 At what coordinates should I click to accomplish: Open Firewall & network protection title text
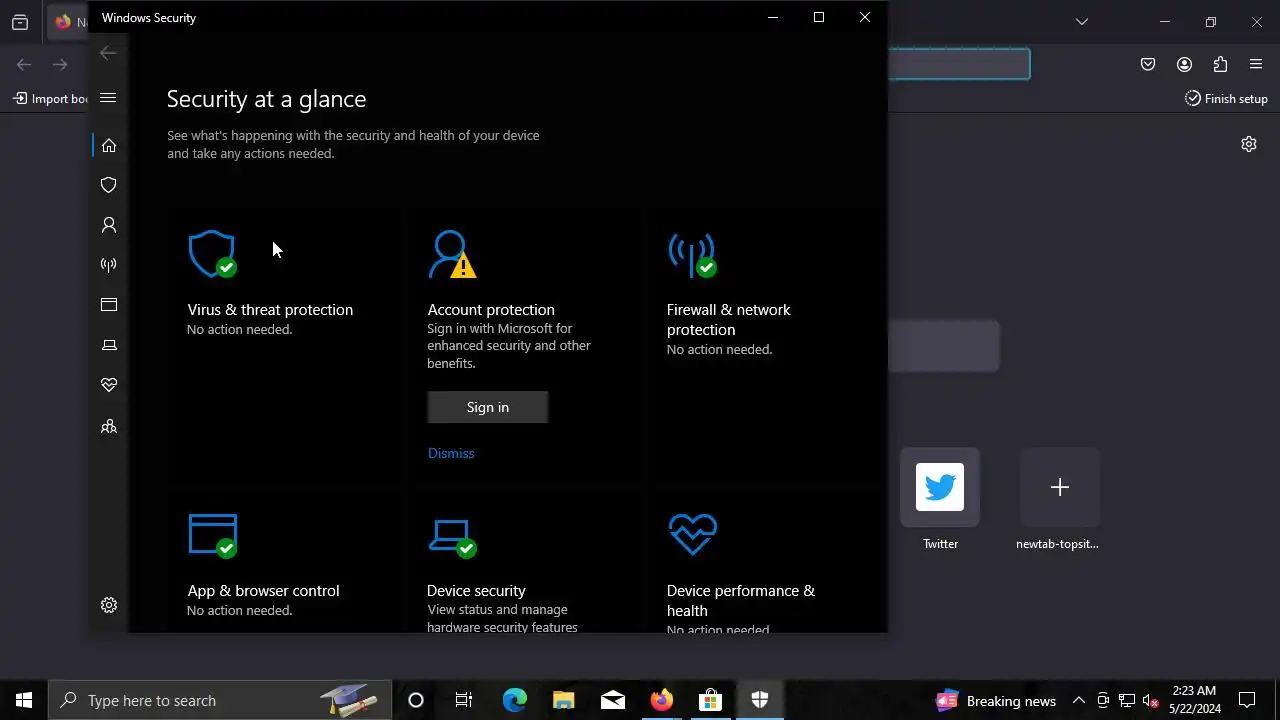[x=729, y=319]
